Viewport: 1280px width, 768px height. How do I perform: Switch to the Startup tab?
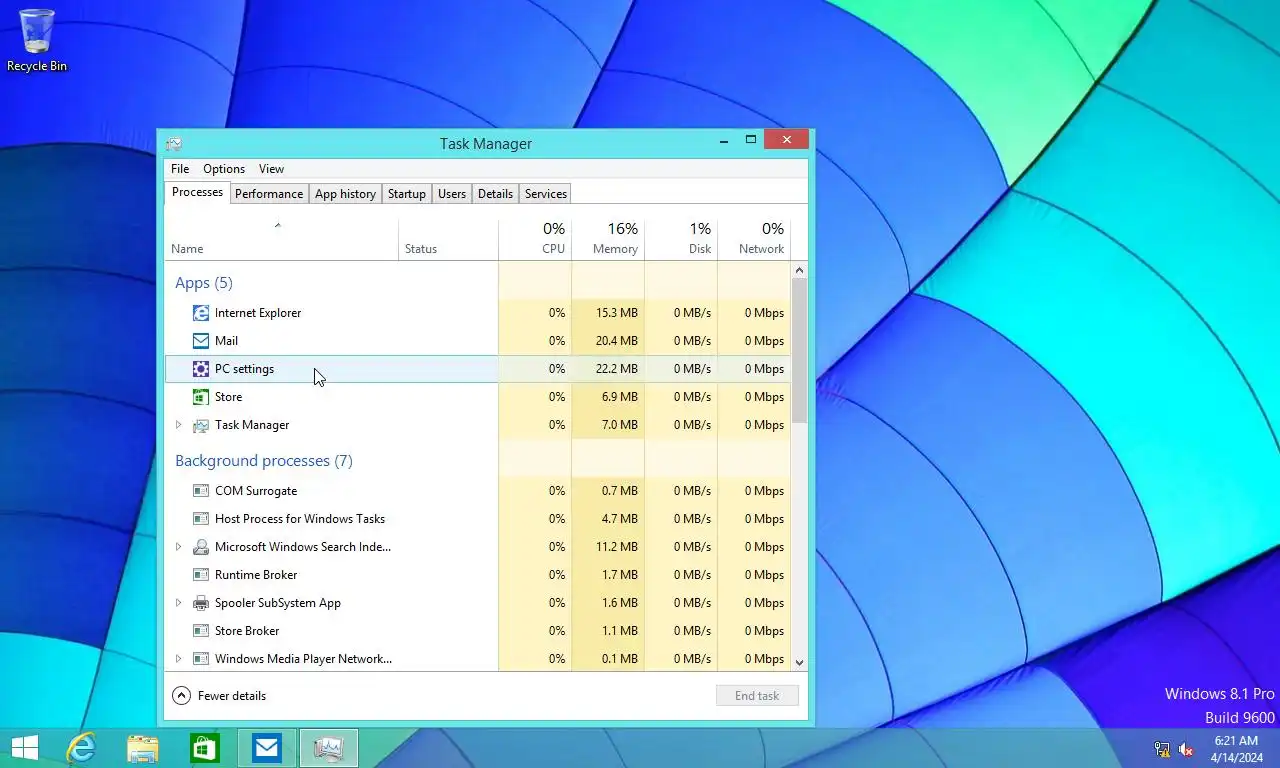pyautogui.click(x=407, y=194)
